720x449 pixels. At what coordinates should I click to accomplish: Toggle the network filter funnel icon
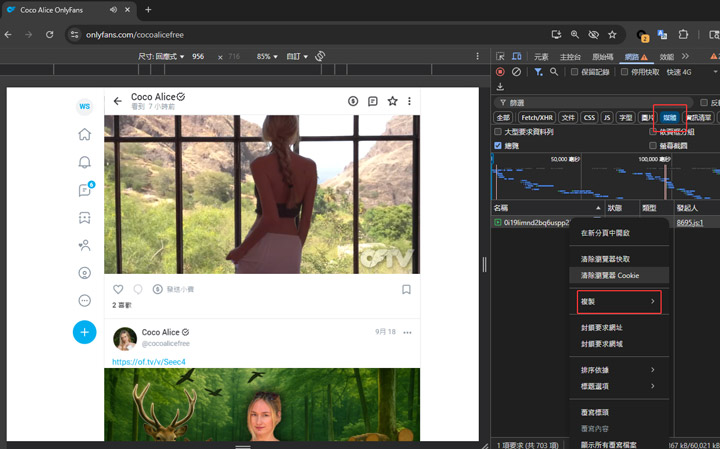point(538,72)
